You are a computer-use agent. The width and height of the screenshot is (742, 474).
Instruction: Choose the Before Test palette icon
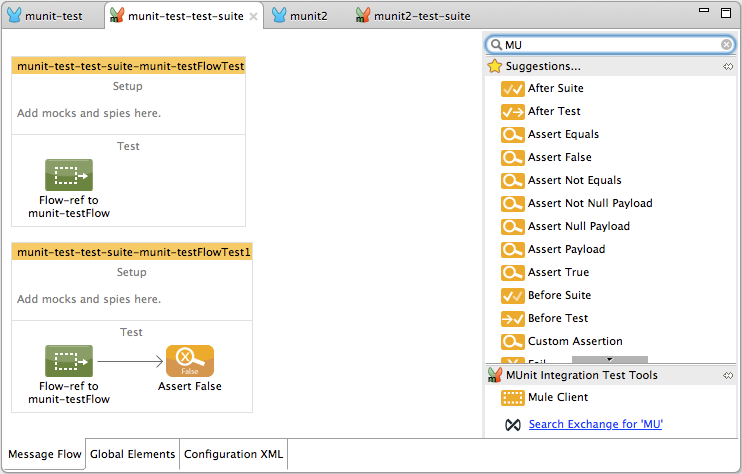512,318
